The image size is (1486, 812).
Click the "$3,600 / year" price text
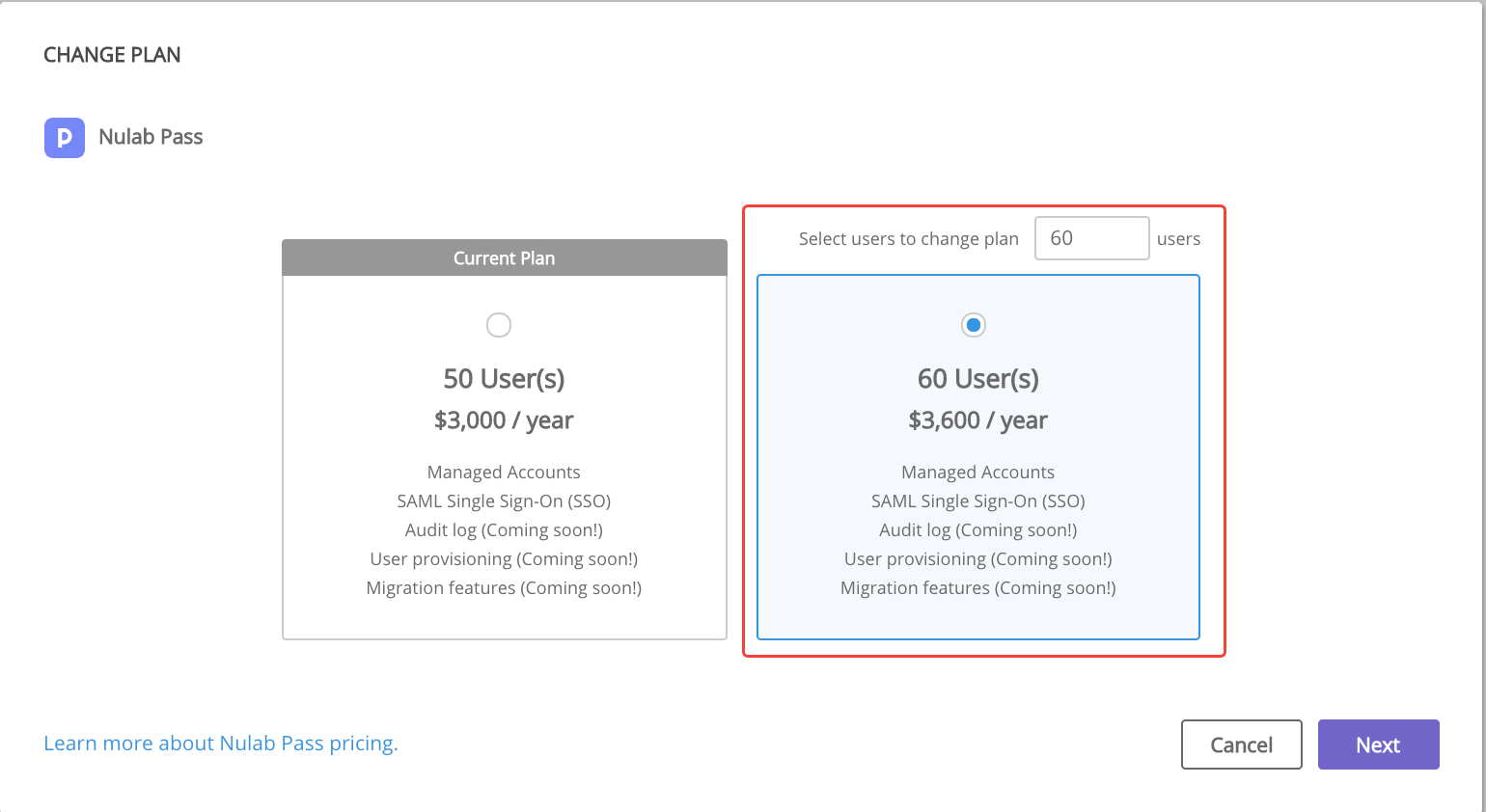(x=977, y=420)
